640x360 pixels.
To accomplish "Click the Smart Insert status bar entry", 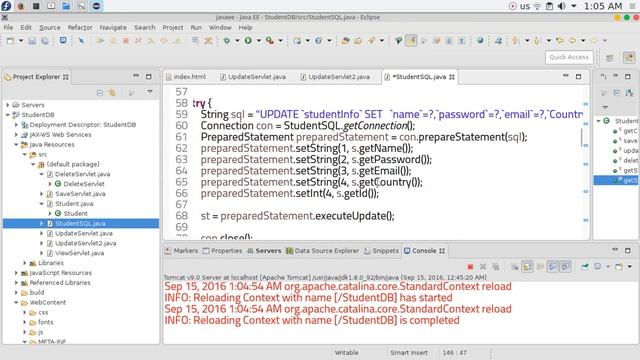I will tap(409, 353).
